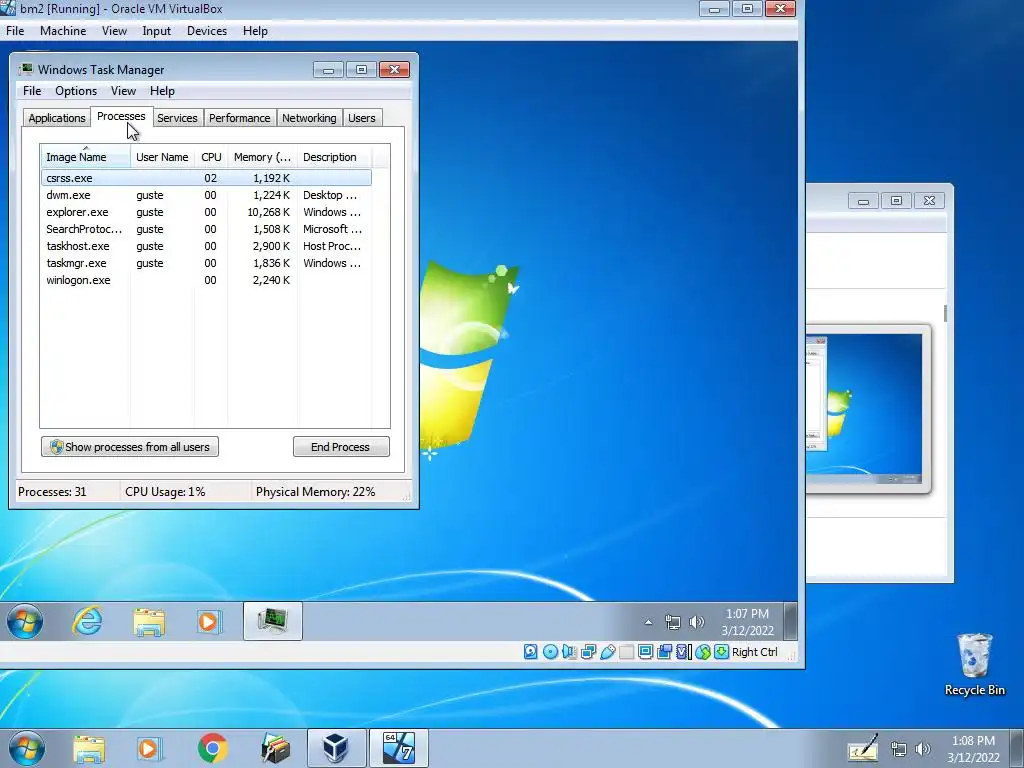Click VirtualBox Manager on host taskbar
1024x768 pixels.
[336, 748]
